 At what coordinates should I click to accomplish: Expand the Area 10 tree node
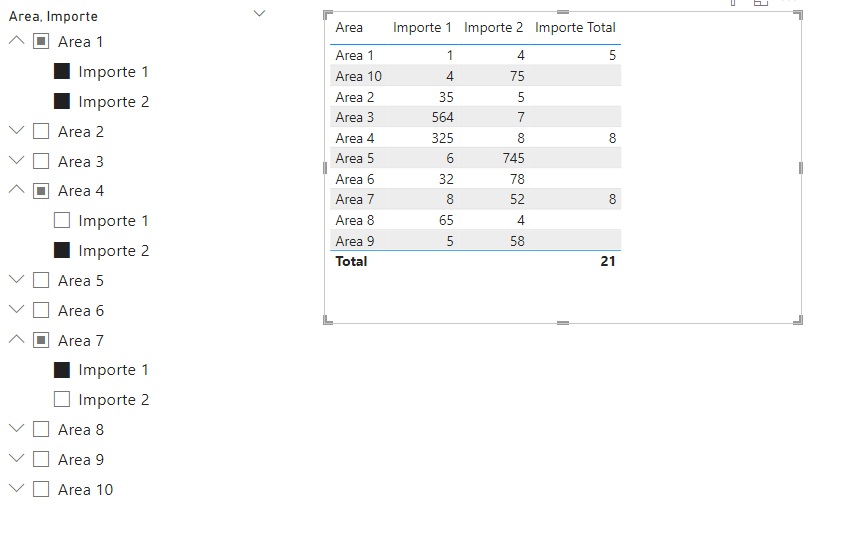click(x=17, y=488)
